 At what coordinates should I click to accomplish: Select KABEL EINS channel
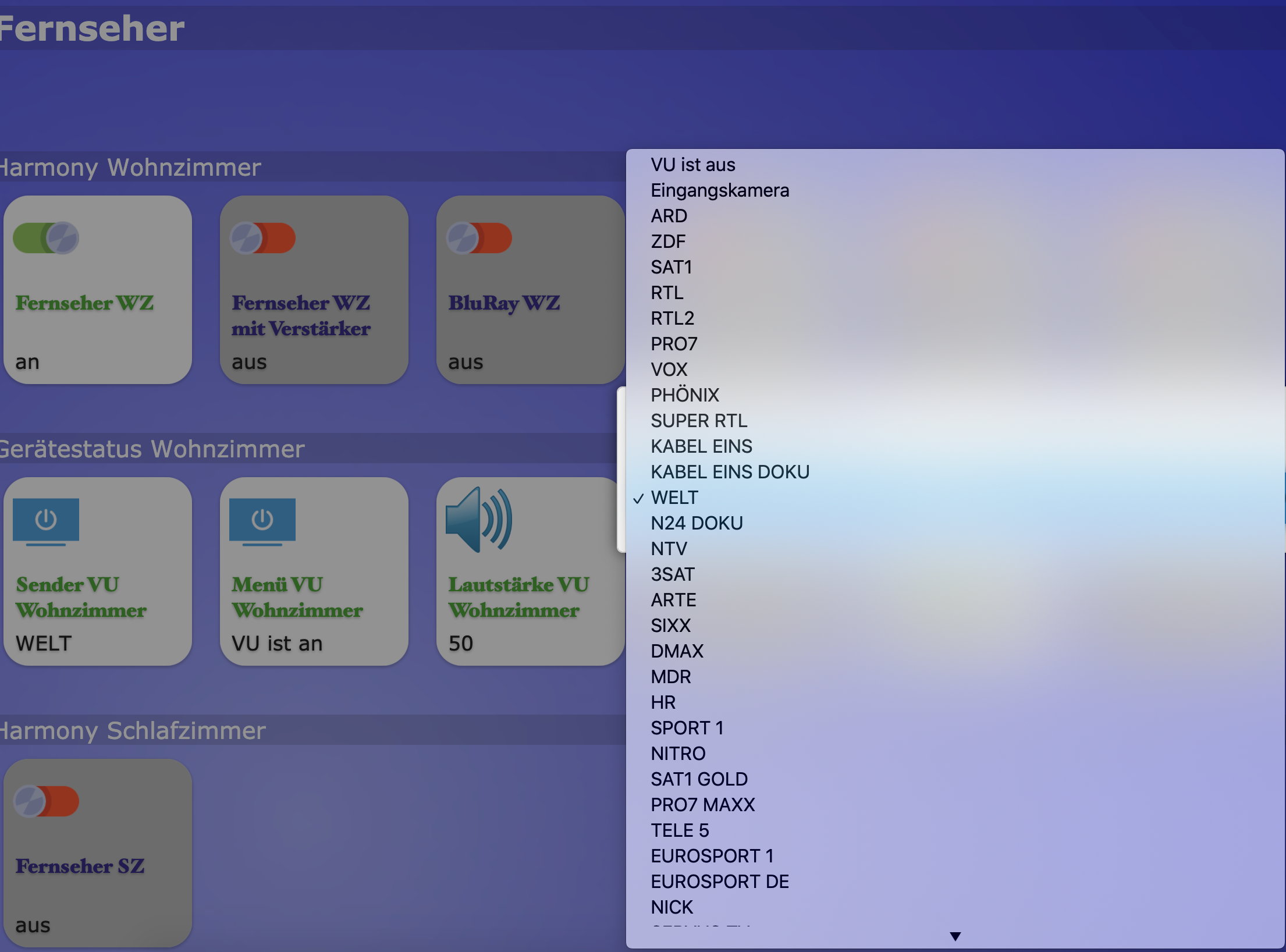click(x=955, y=446)
